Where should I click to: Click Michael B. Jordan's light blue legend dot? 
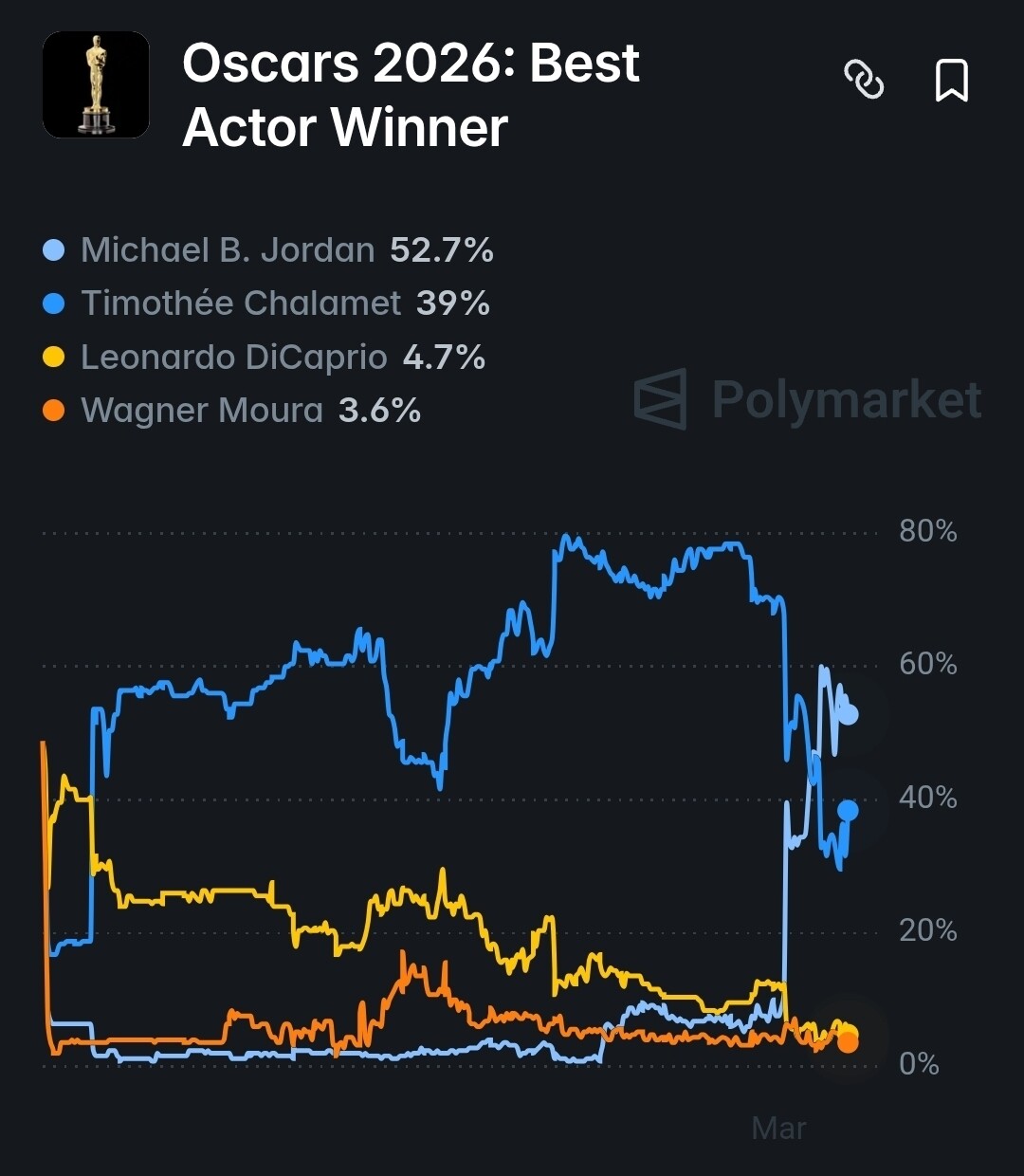click(54, 250)
